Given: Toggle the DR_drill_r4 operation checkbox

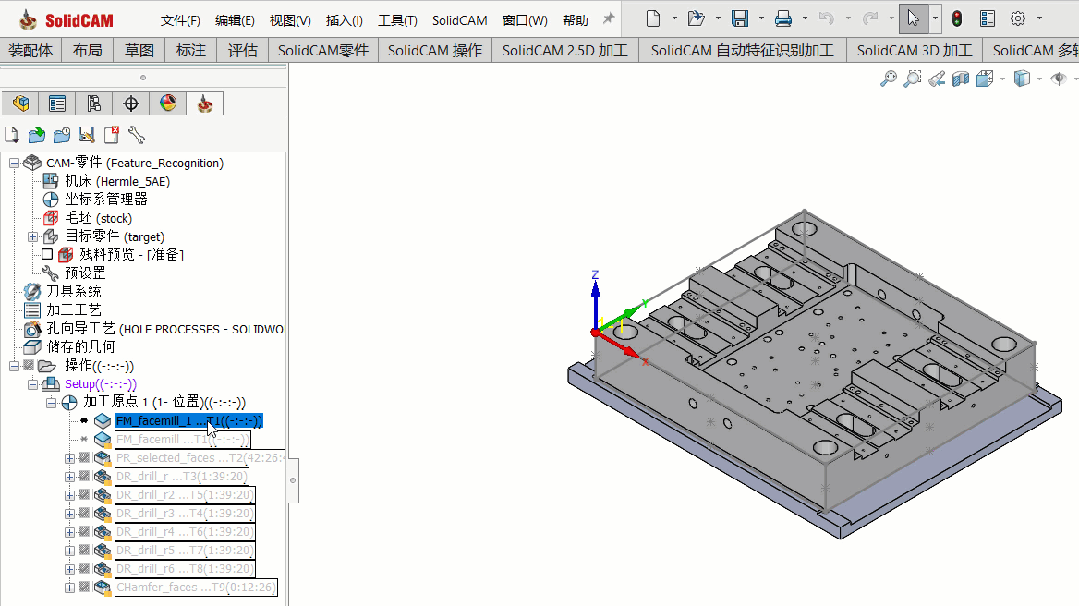Looking at the screenshot, I should [x=84, y=532].
